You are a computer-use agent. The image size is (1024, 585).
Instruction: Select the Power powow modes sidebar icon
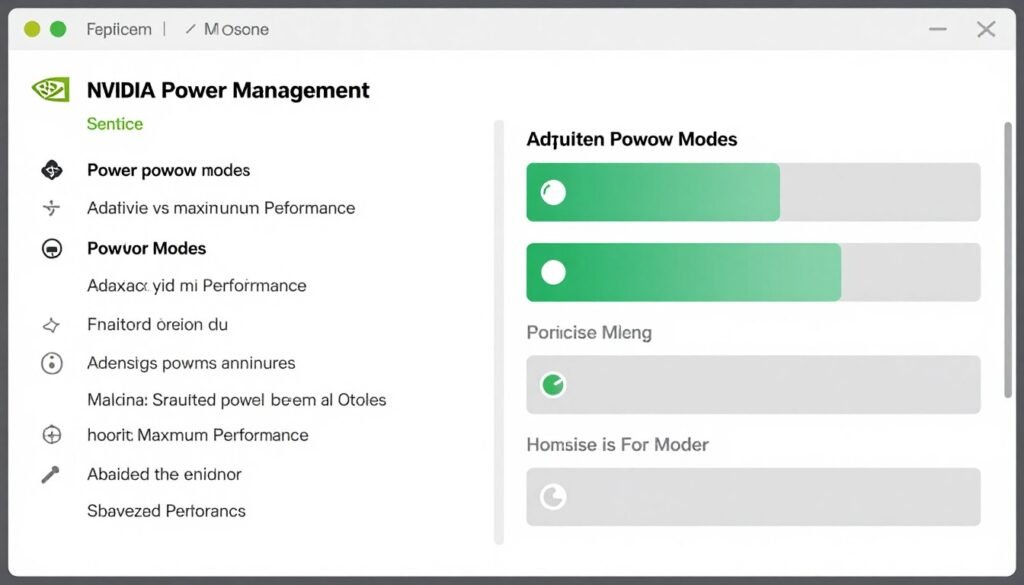(x=50, y=169)
